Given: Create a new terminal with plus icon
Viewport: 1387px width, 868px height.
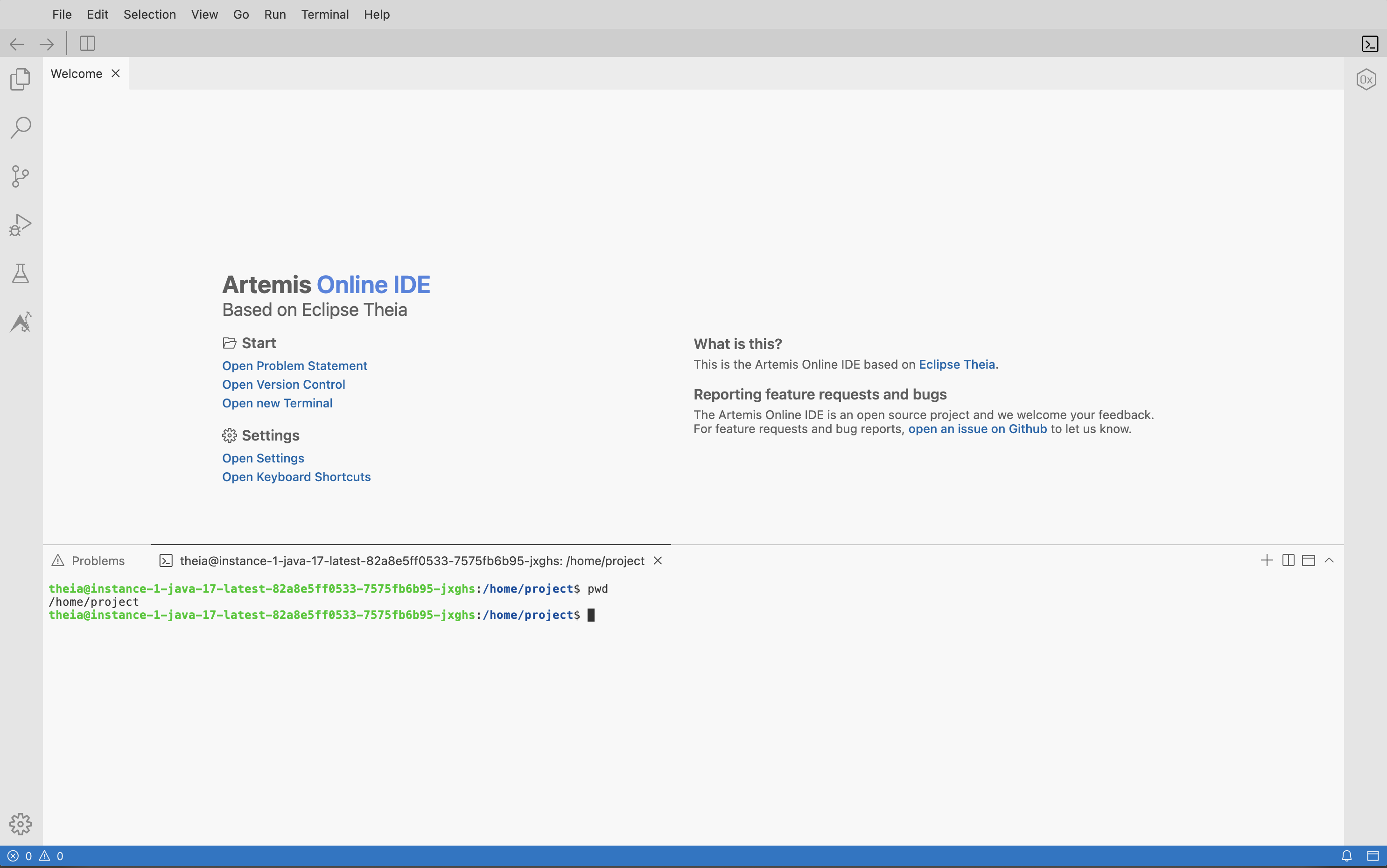Looking at the screenshot, I should coord(1267,560).
